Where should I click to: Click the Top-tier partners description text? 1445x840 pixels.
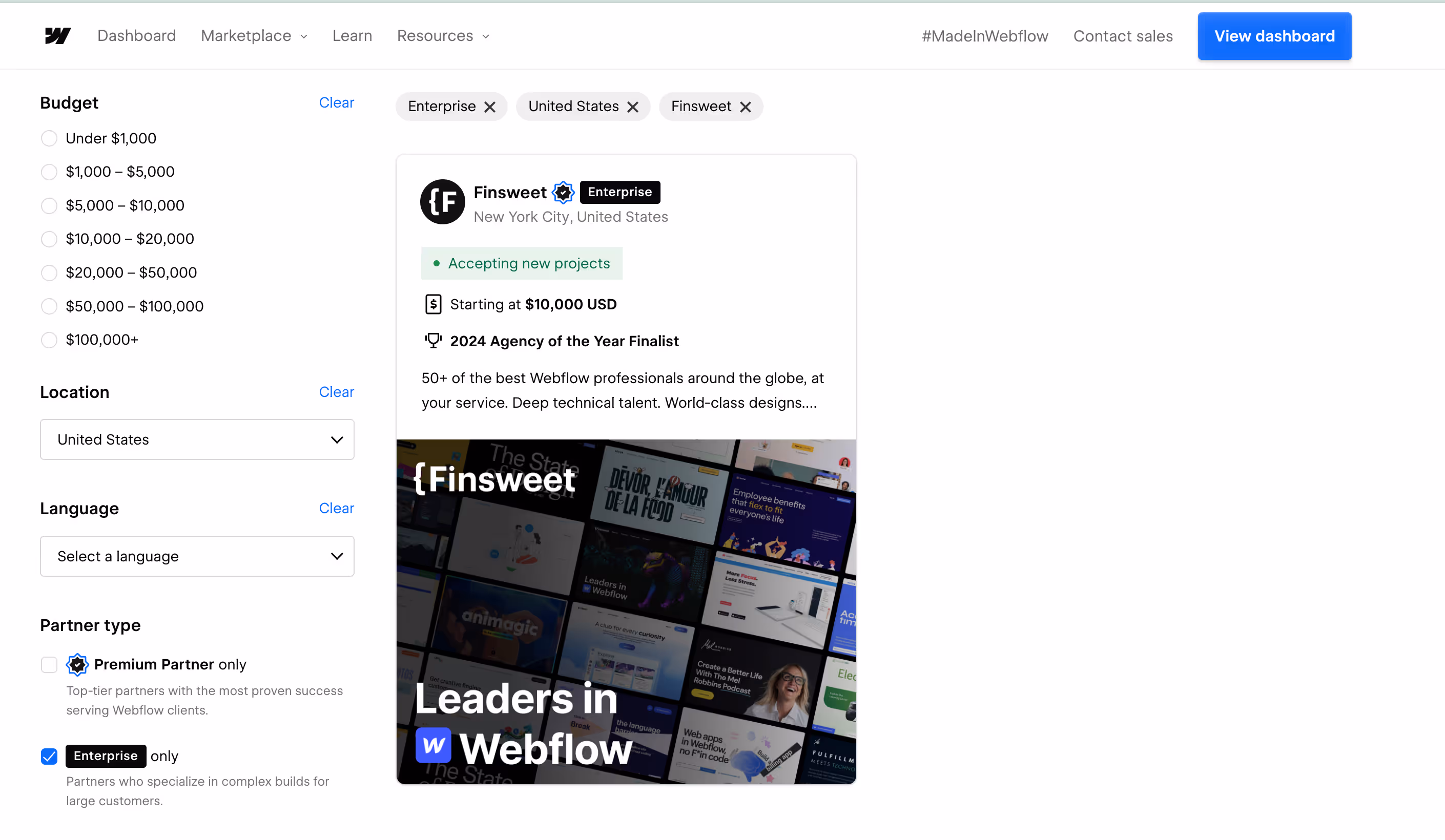click(x=205, y=700)
